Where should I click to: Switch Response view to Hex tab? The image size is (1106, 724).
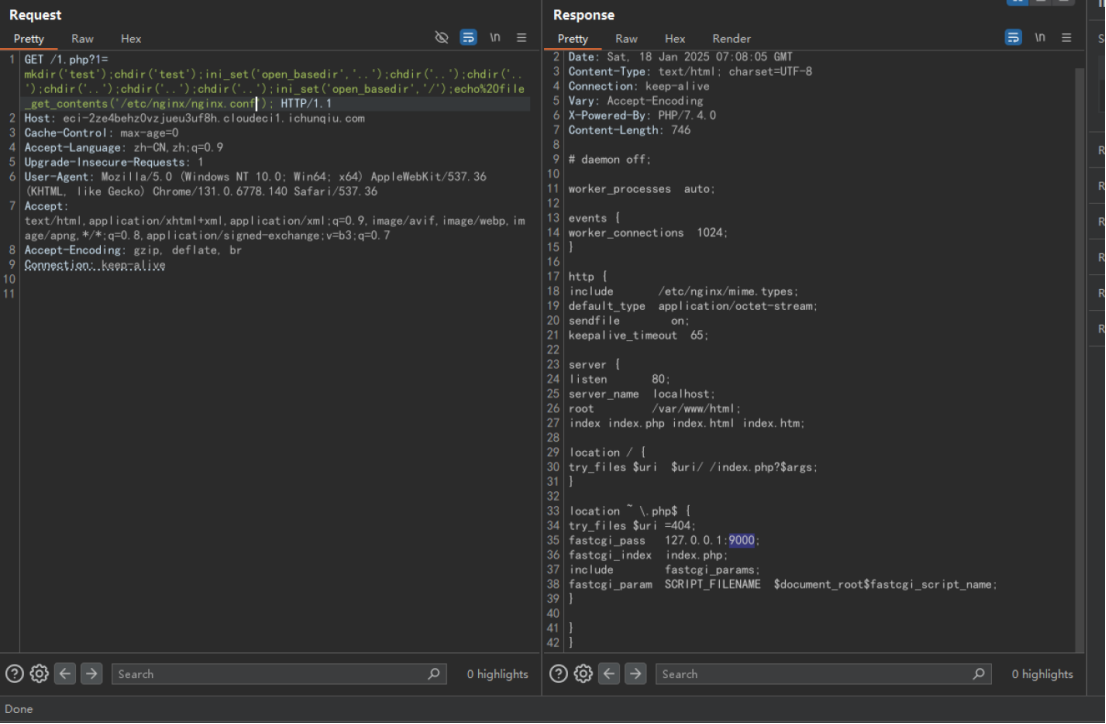pos(675,39)
